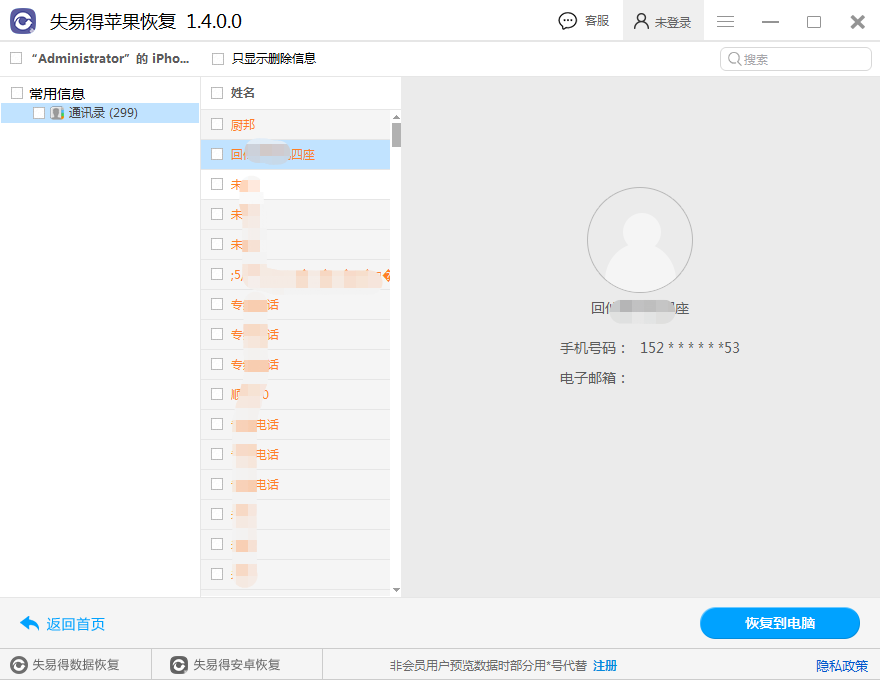
Task: Click the app logo icon in title bar
Action: [23, 21]
